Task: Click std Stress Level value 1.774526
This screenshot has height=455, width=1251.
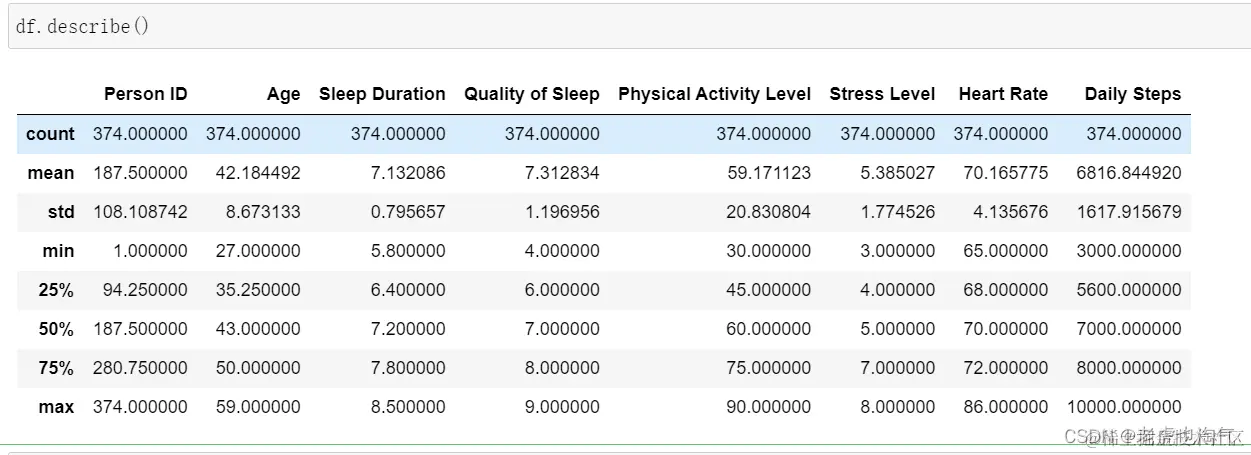Action: [898, 212]
